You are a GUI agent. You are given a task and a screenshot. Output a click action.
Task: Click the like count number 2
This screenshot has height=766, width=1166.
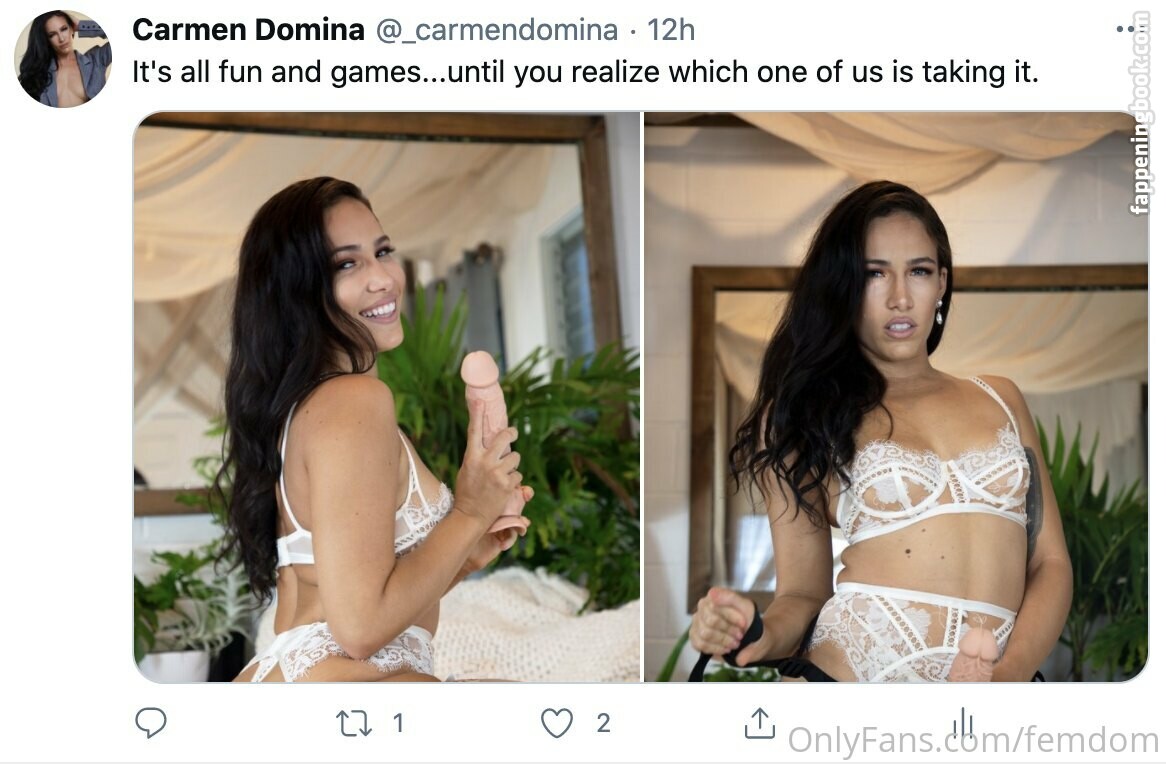603,723
